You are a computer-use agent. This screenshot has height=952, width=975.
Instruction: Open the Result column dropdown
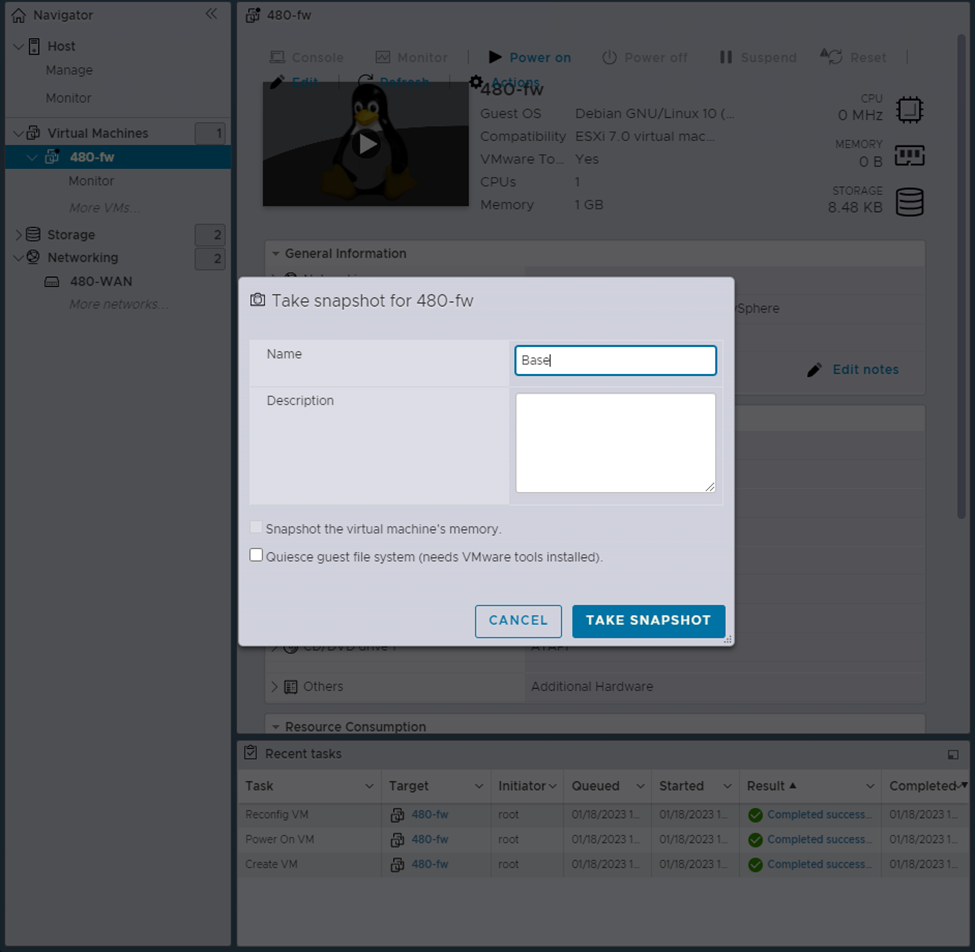point(870,787)
